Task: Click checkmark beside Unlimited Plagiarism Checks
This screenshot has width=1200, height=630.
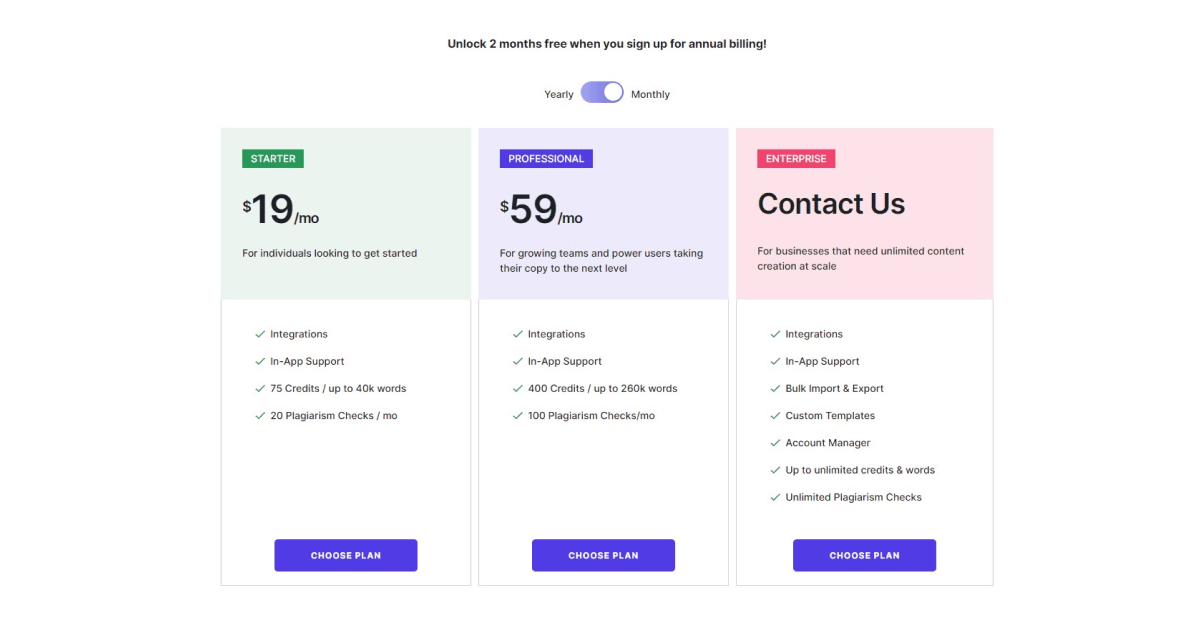Action: [x=775, y=497]
